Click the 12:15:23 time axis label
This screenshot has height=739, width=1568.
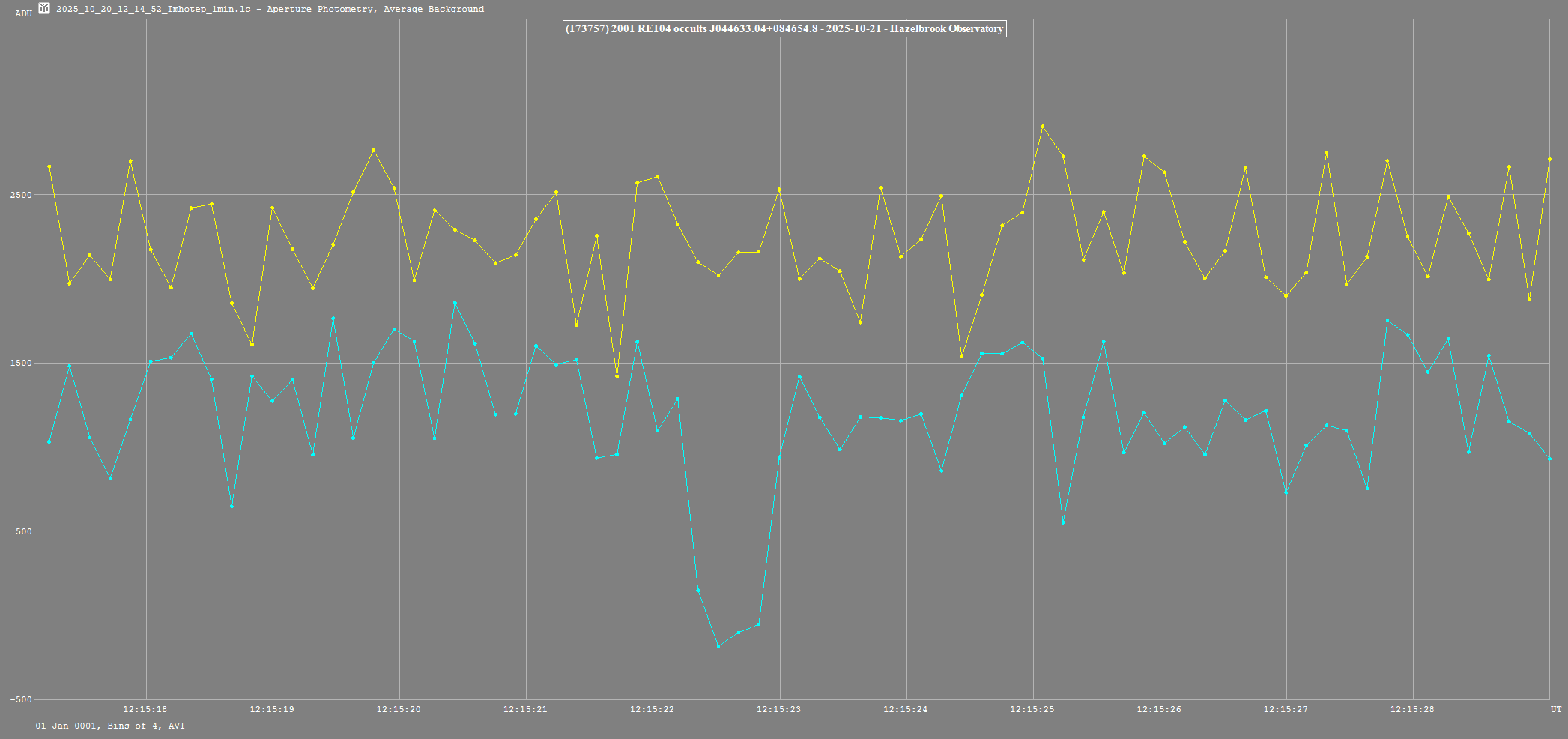(778, 709)
